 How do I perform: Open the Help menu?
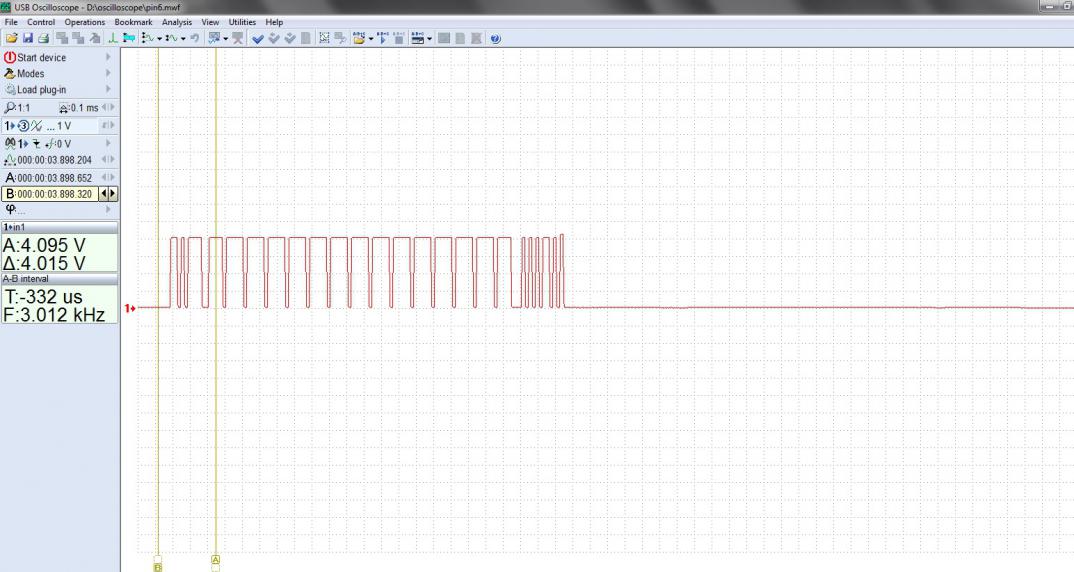(x=274, y=22)
